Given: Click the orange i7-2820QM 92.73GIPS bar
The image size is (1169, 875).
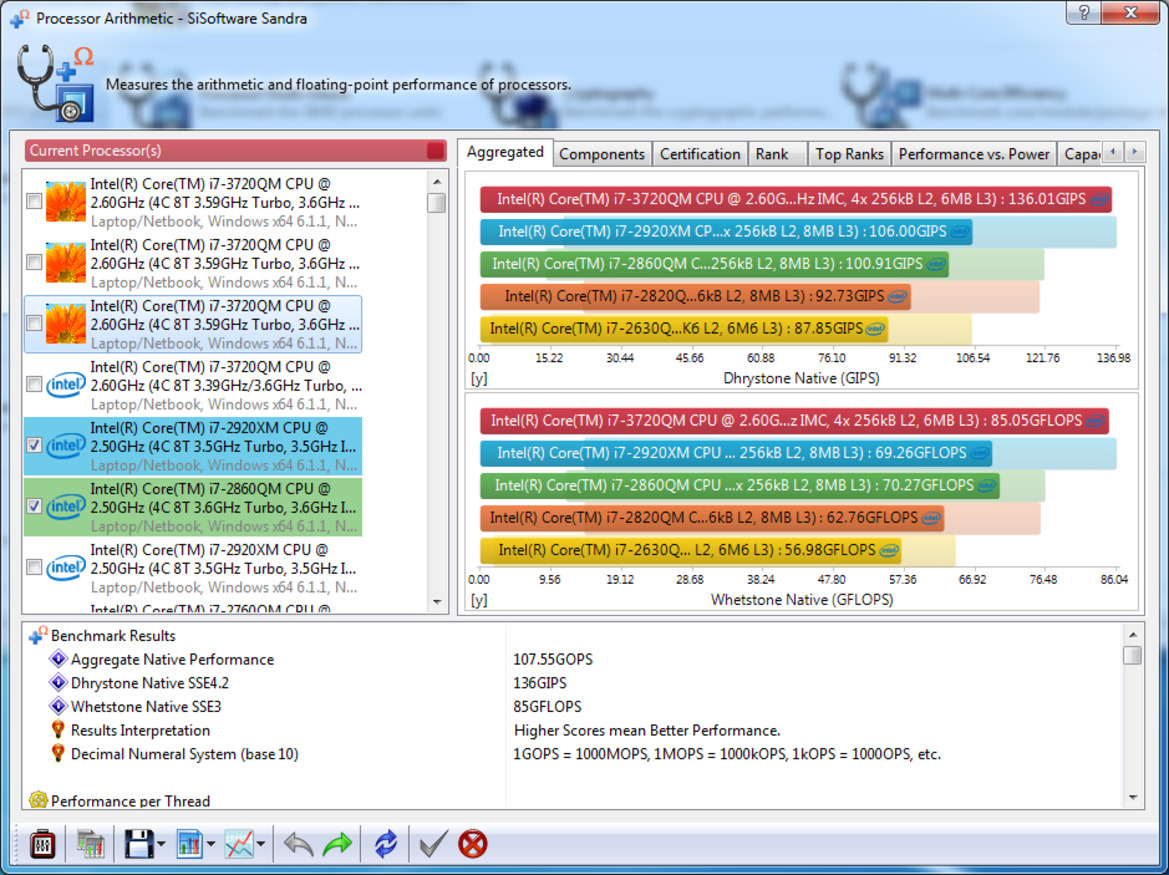Looking at the screenshot, I should pyautogui.click(x=695, y=296).
